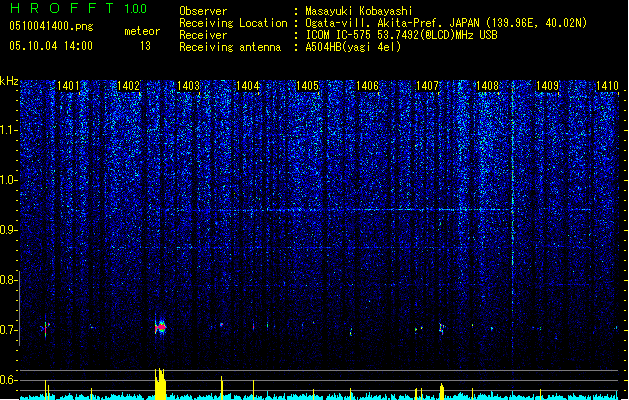Click the 'Receiving antenna' label
The height and width of the screenshot is (400, 629).
point(230,47)
